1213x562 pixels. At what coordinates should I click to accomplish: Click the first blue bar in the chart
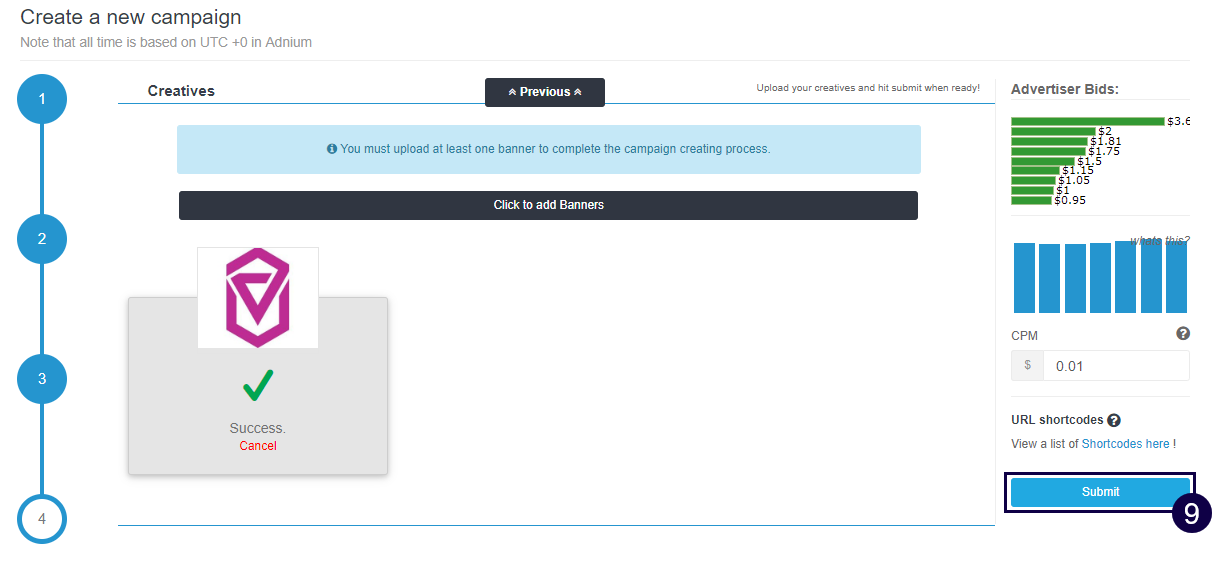pyautogui.click(x=1025, y=278)
